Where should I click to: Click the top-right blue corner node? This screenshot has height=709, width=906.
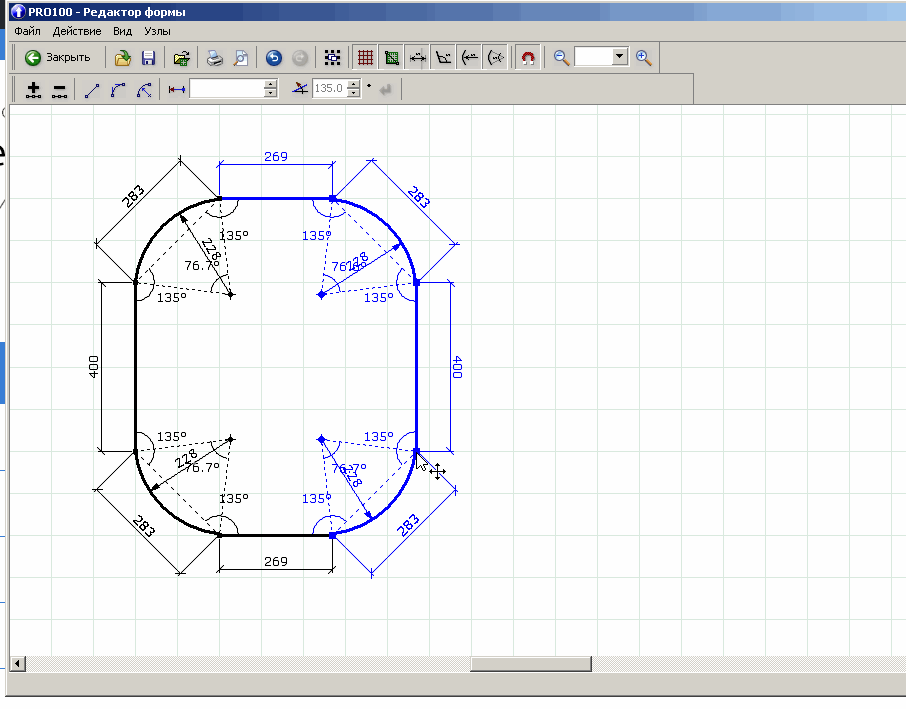(332, 199)
